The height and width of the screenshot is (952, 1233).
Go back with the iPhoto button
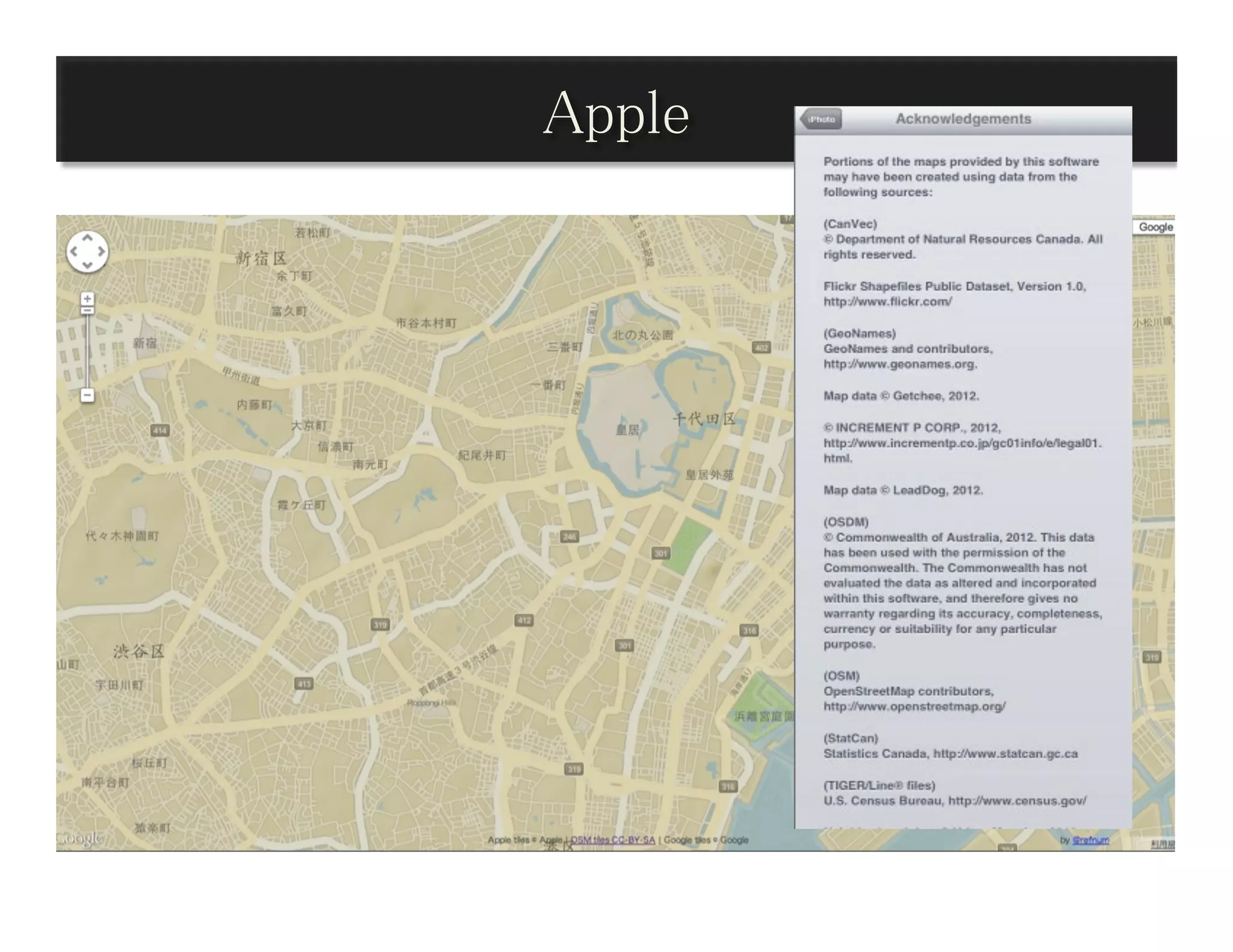[821, 119]
